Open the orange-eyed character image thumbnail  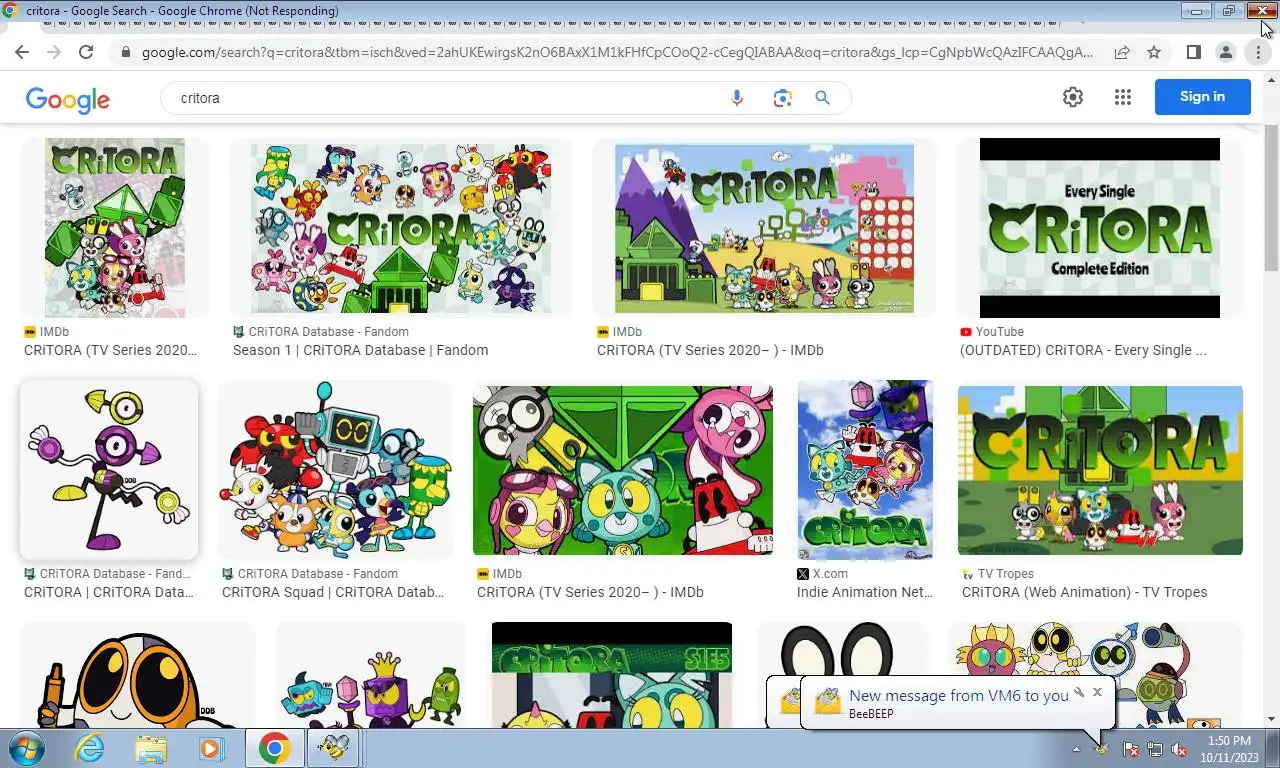(x=137, y=675)
